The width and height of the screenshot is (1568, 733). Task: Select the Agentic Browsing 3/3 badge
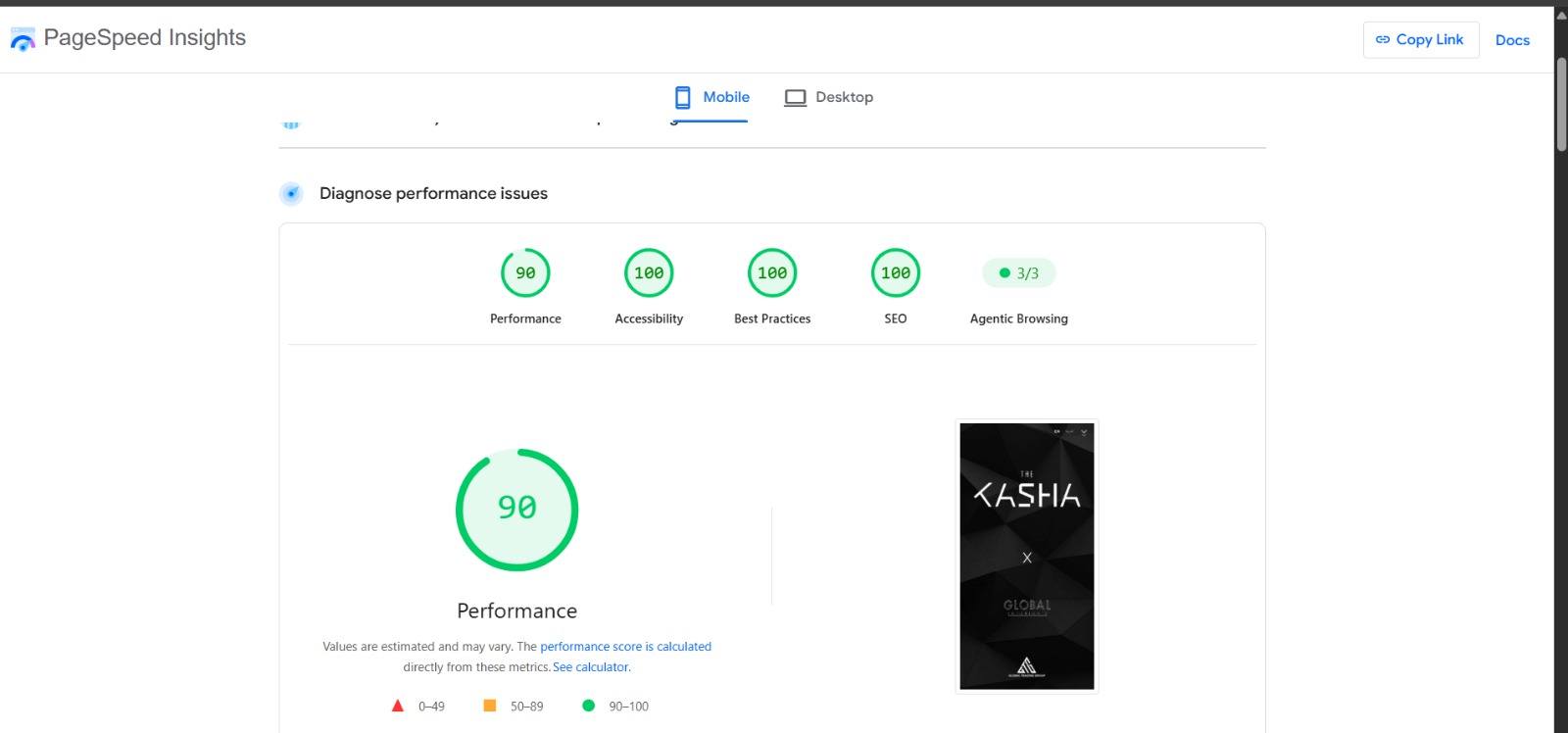click(1019, 273)
